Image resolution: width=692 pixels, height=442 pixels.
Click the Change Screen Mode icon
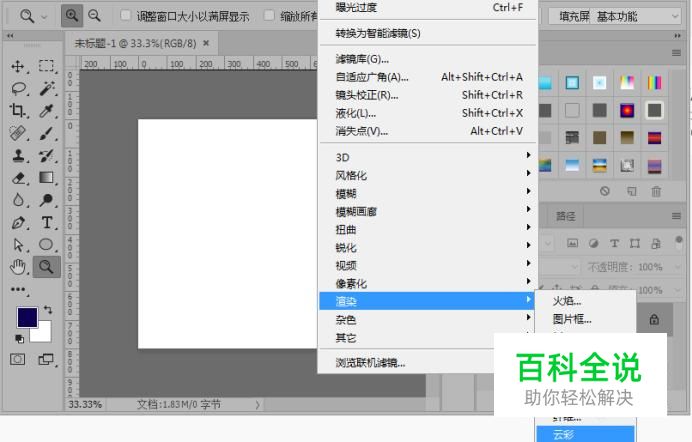pos(45,360)
